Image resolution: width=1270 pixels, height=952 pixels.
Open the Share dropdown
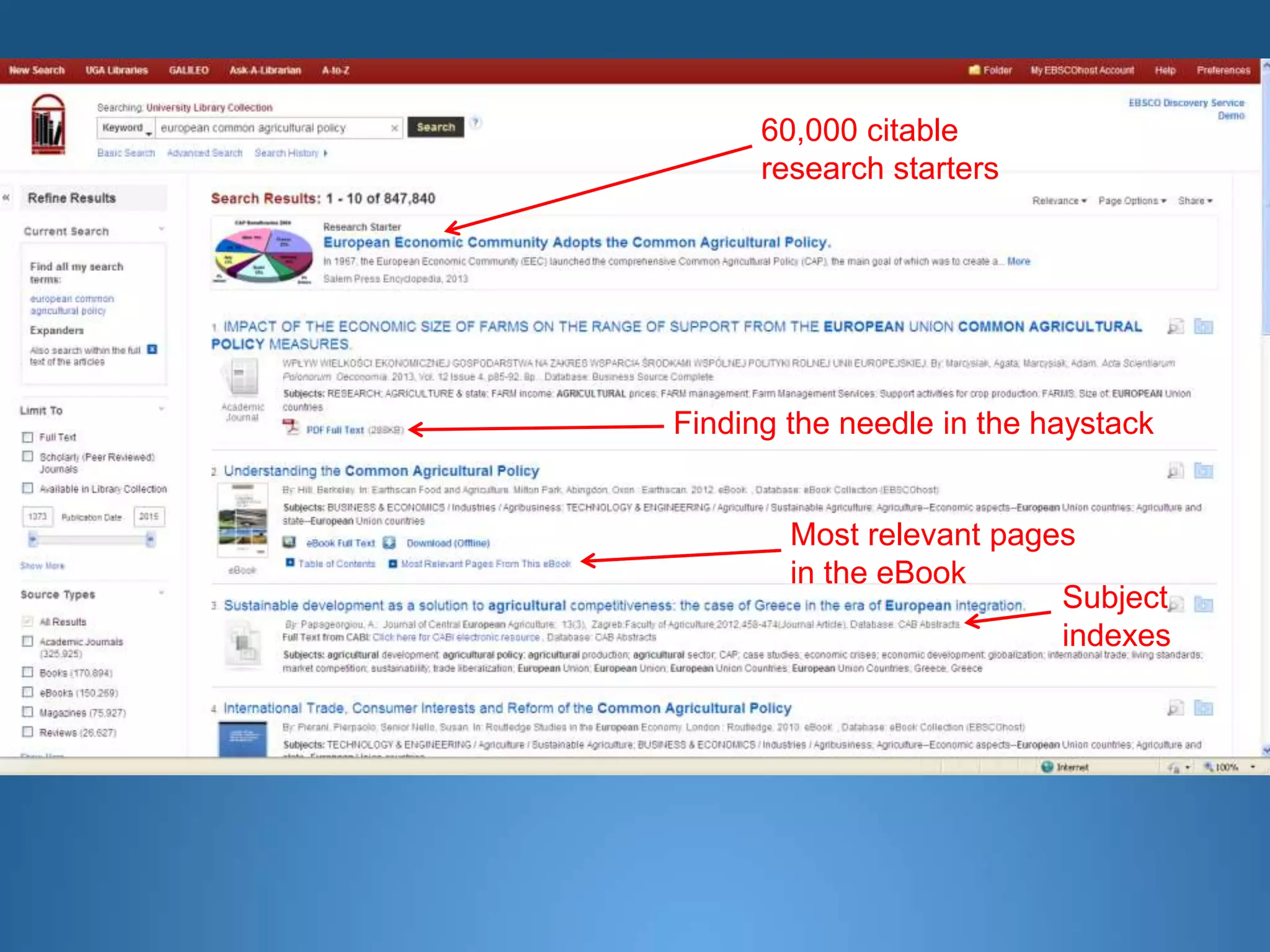pos(1195,201)
